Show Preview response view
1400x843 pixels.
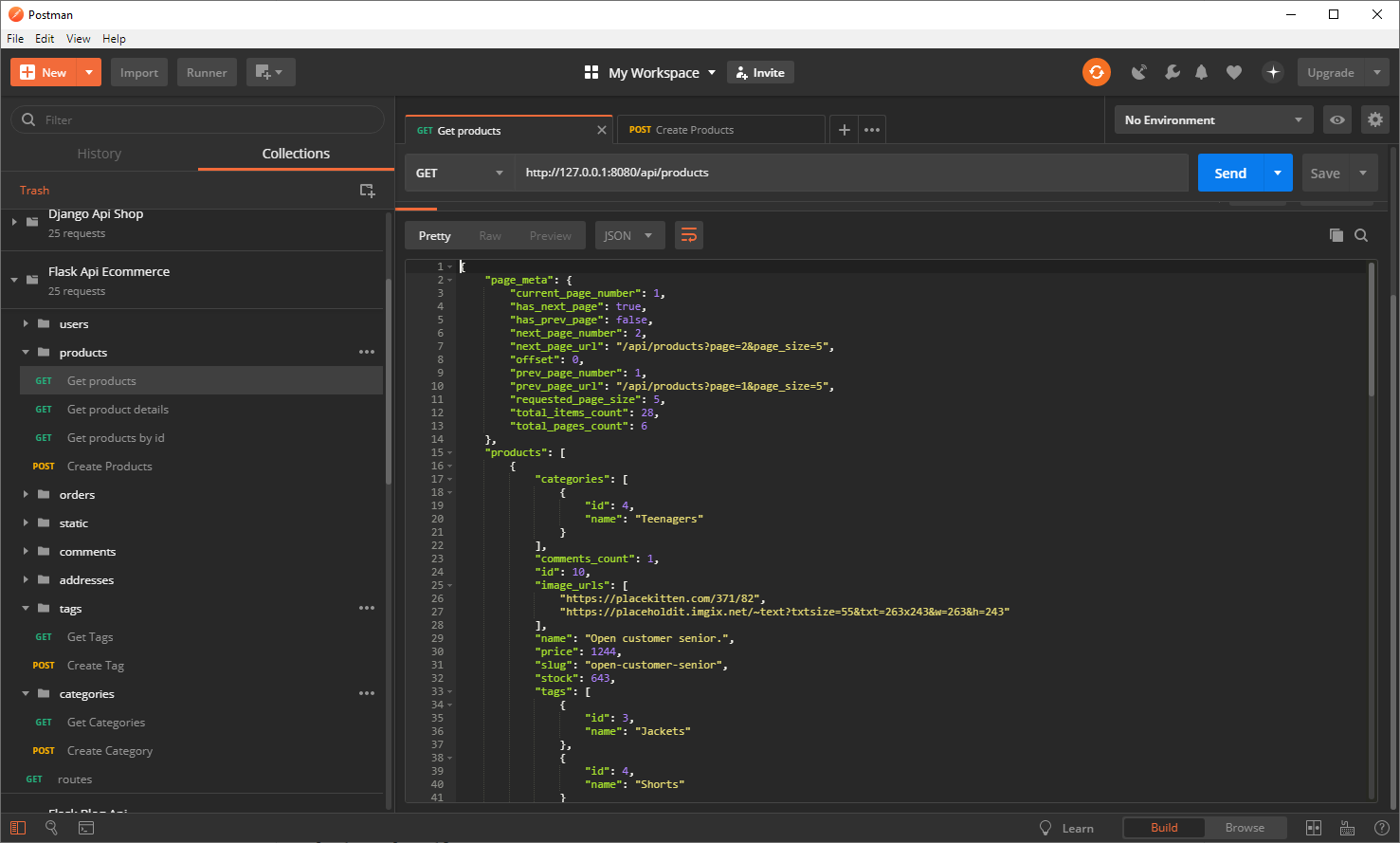tap(551, 235)
